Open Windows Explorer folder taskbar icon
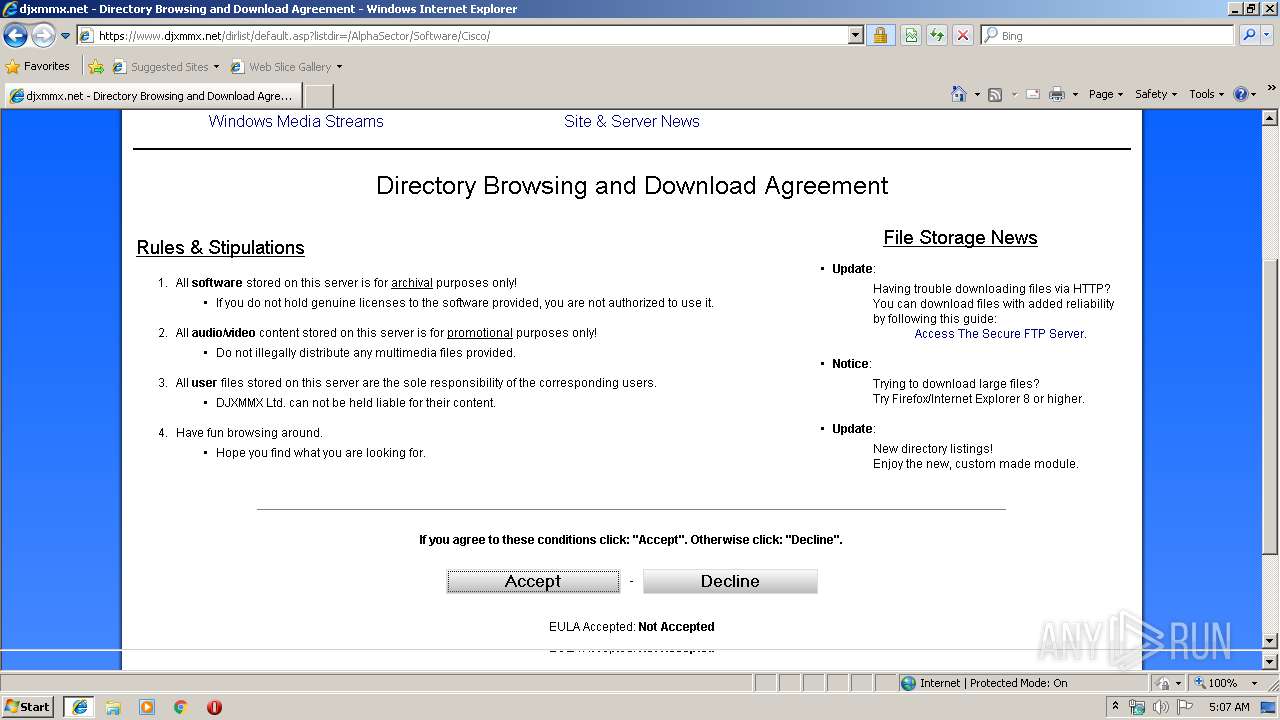The height and width of the screenshot is (720, 1280). point(113,707)
